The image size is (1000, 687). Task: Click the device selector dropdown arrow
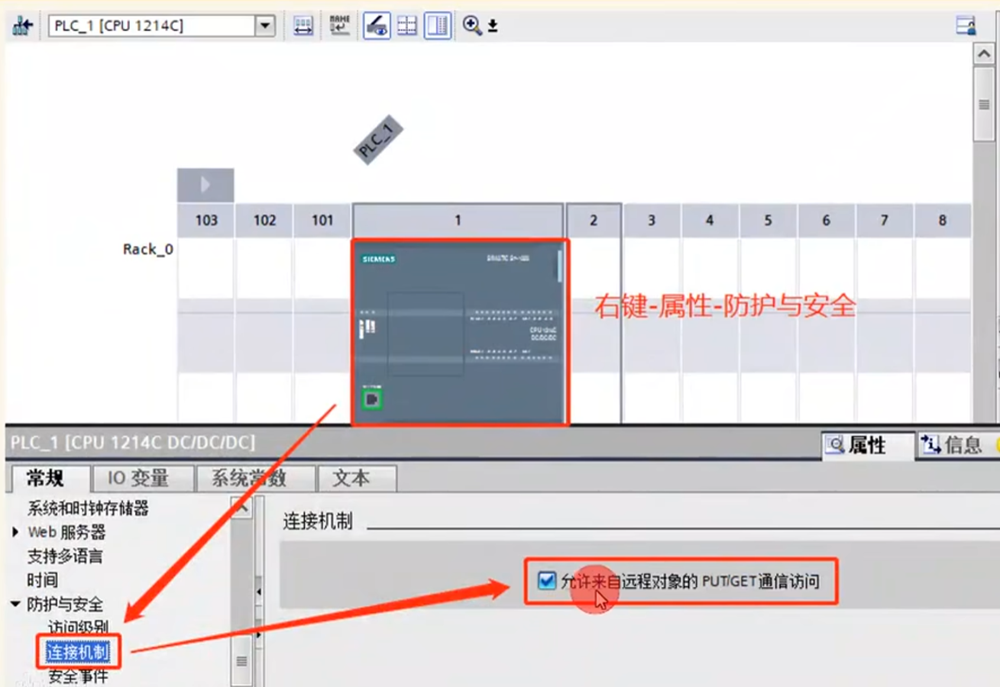(265, 26)
